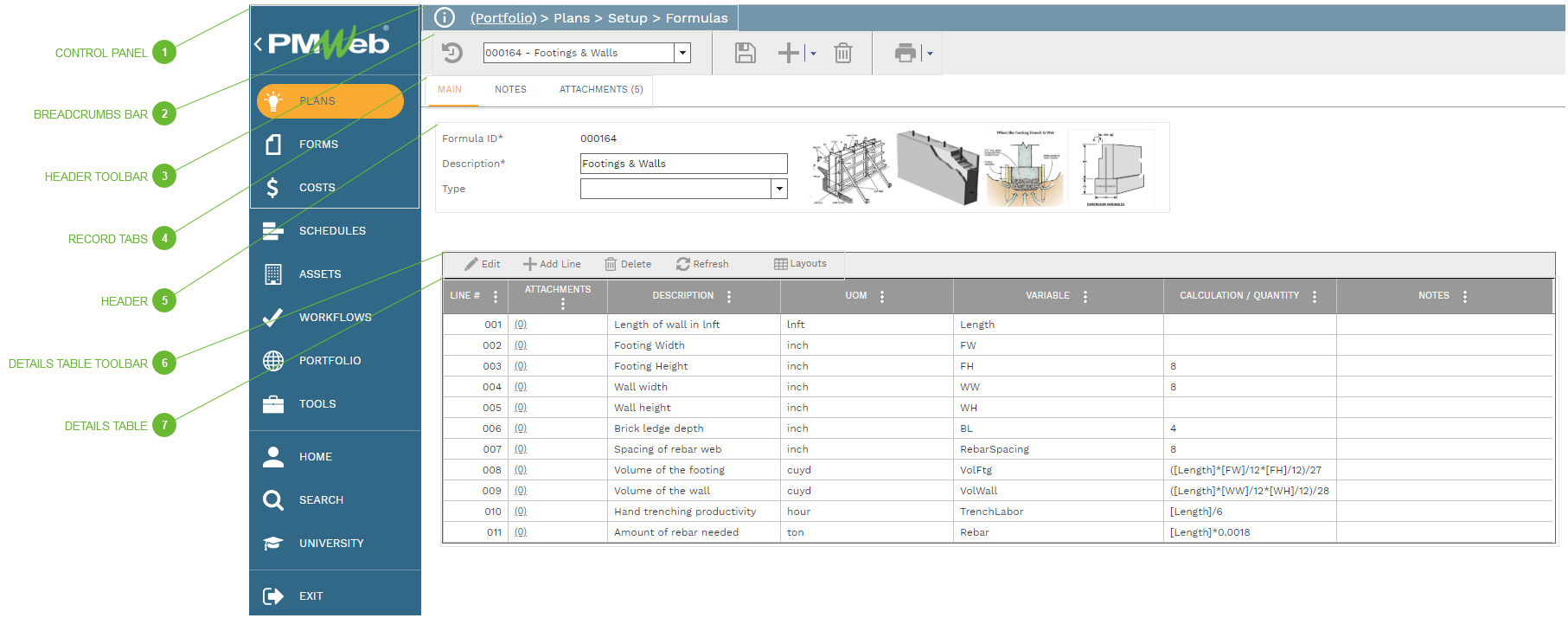The height and width of the screenshot is (618, 1568).
Task: Click the print icon in header toolbar
Action: (x=905, y=54)
